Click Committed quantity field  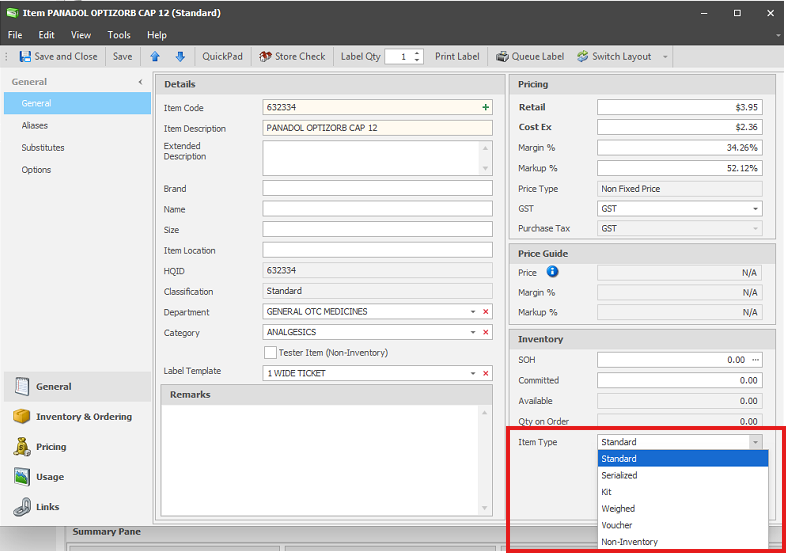[680, 381]
